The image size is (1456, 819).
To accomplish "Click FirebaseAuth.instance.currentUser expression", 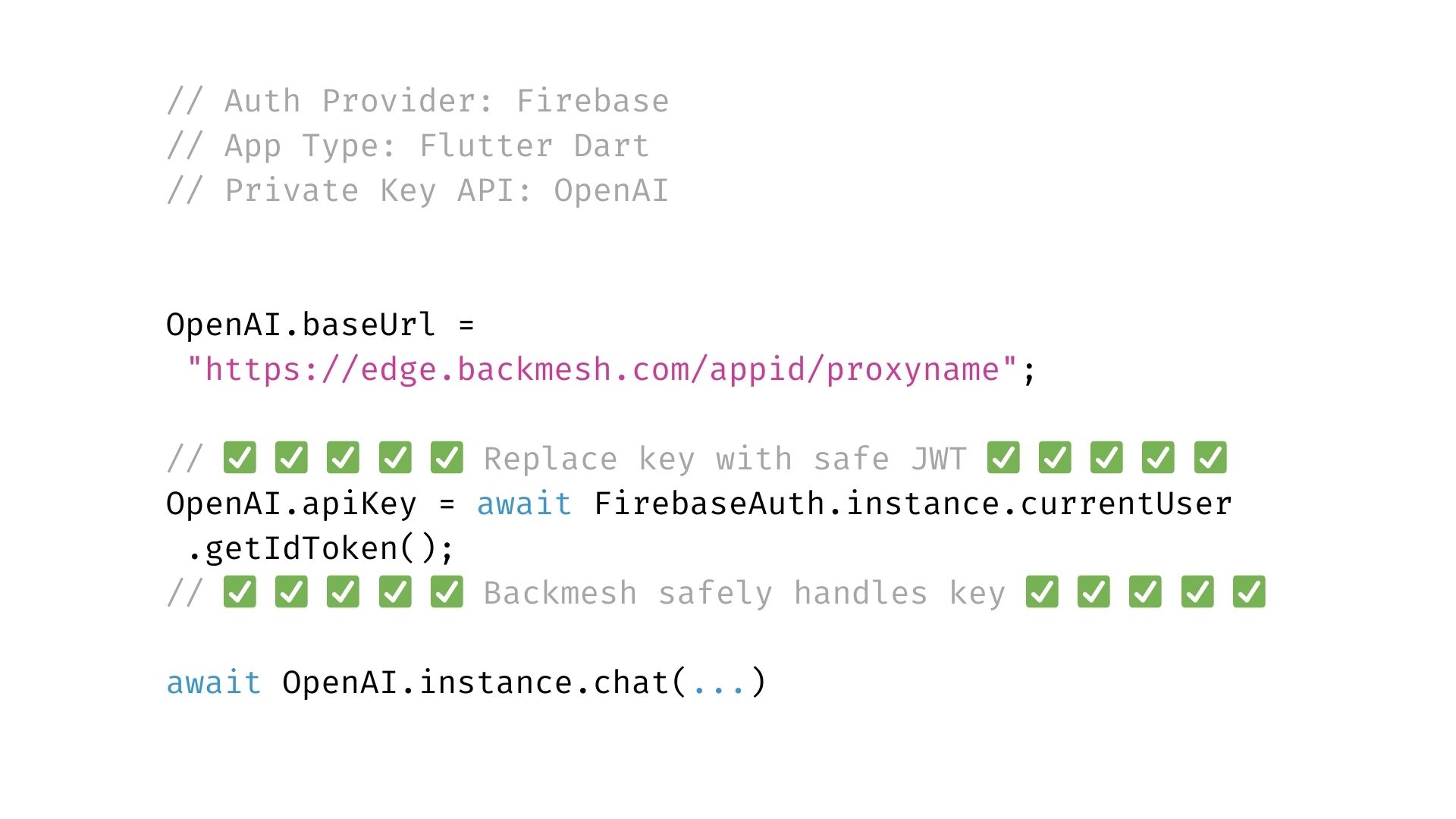I will [913, 504].
